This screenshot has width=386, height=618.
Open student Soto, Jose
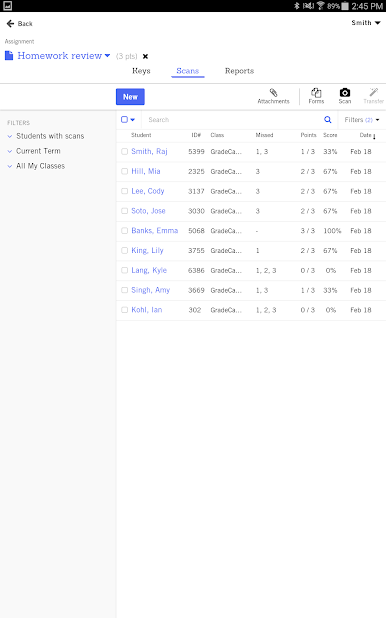pyautogui.click(x=148, y=211)
